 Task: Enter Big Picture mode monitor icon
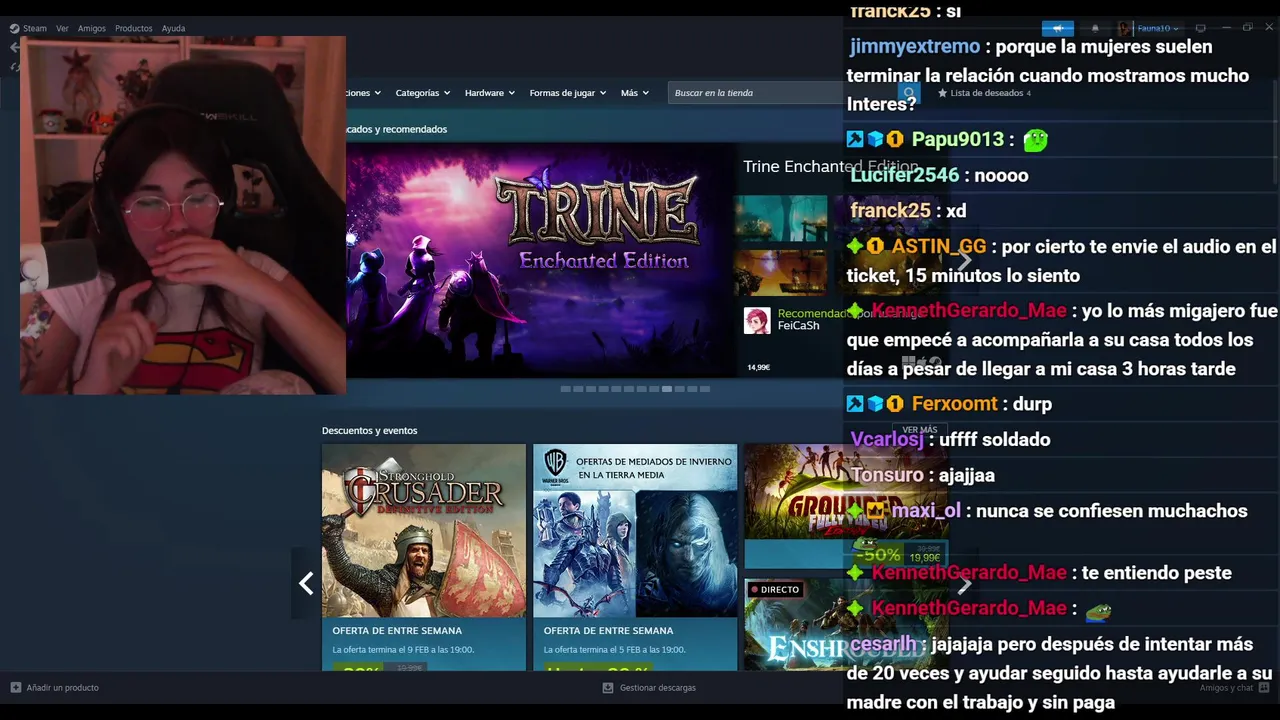pyautogui.click(x=1200, y=28)
